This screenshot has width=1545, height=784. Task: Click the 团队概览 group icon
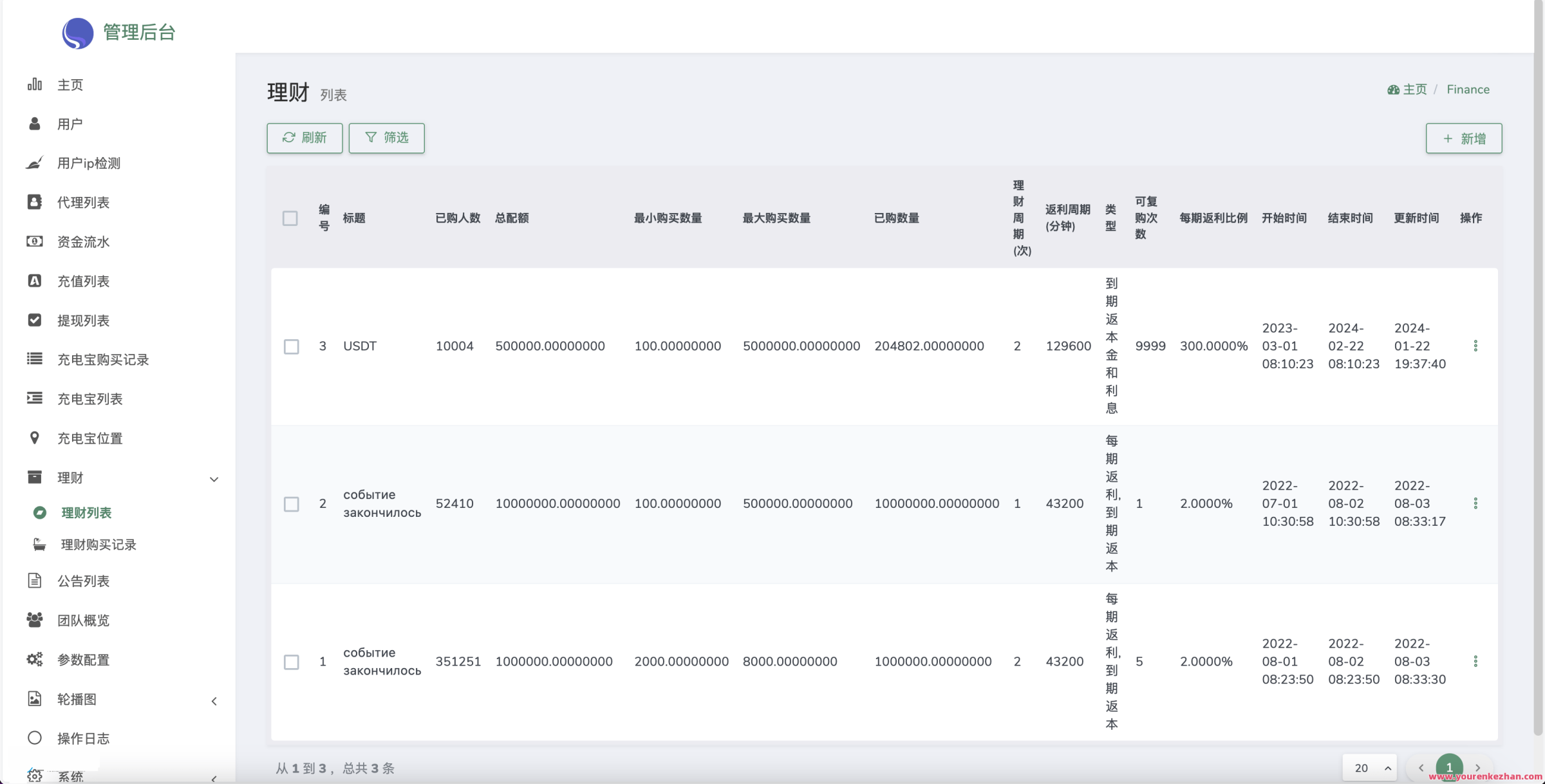coord(35,620)
